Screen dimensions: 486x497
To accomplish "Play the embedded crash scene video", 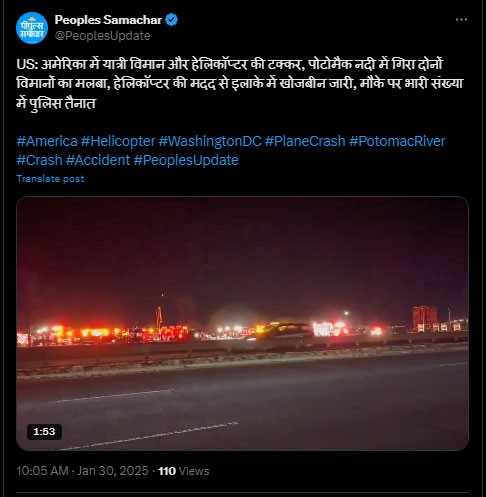I will tap(242, 323).
